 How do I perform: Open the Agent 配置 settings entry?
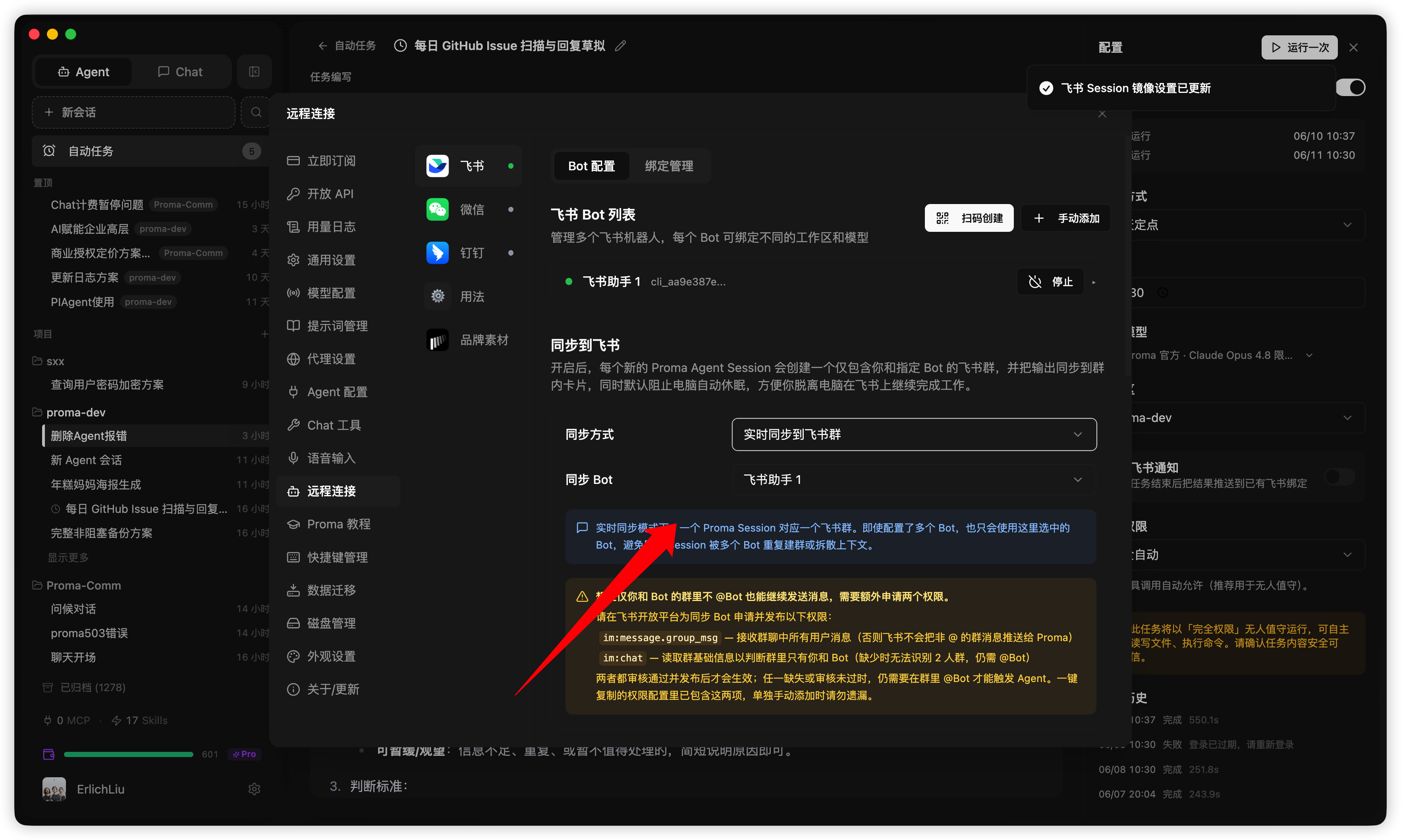(x=338, y=392)
